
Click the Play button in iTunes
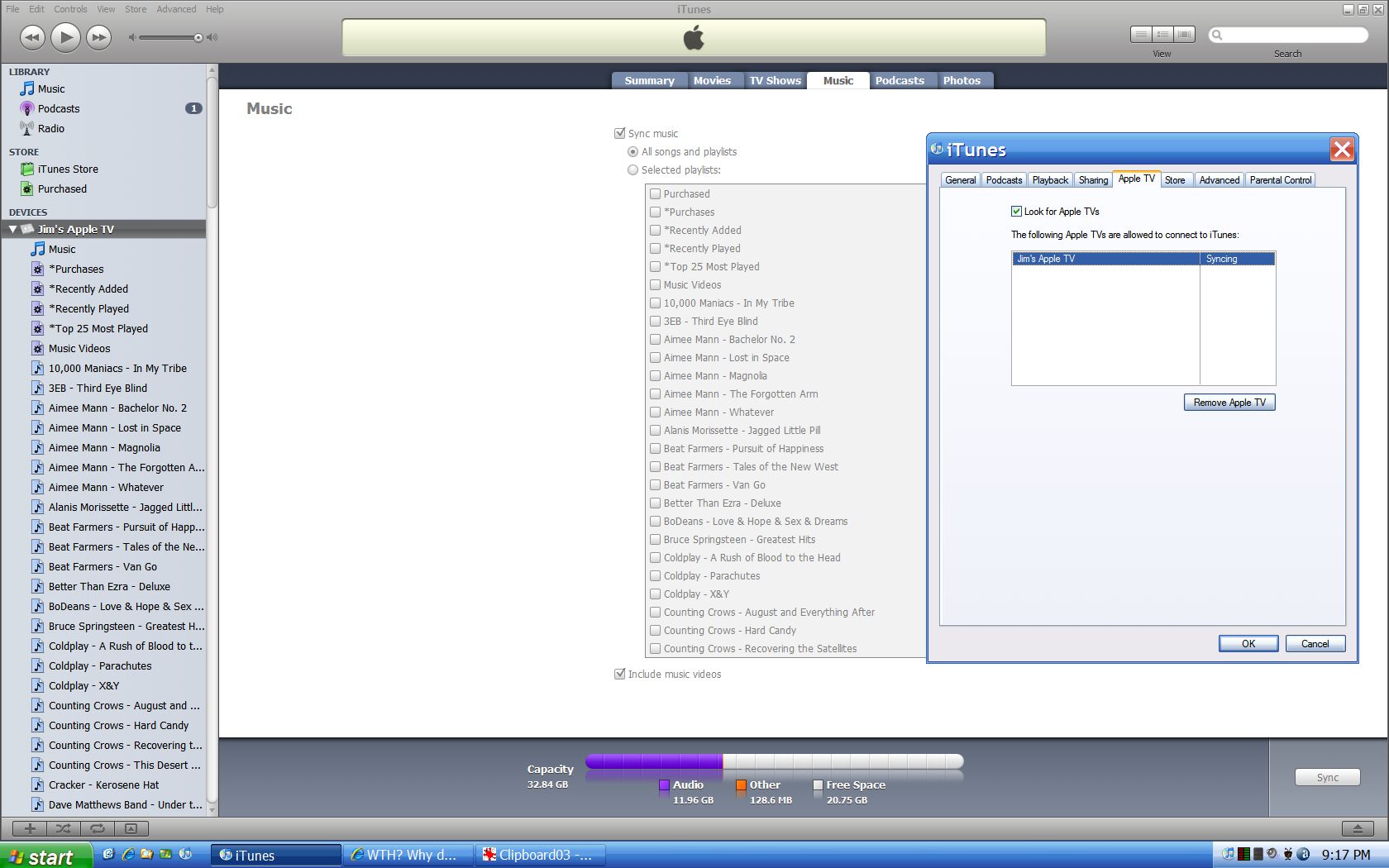click(65, 37)
